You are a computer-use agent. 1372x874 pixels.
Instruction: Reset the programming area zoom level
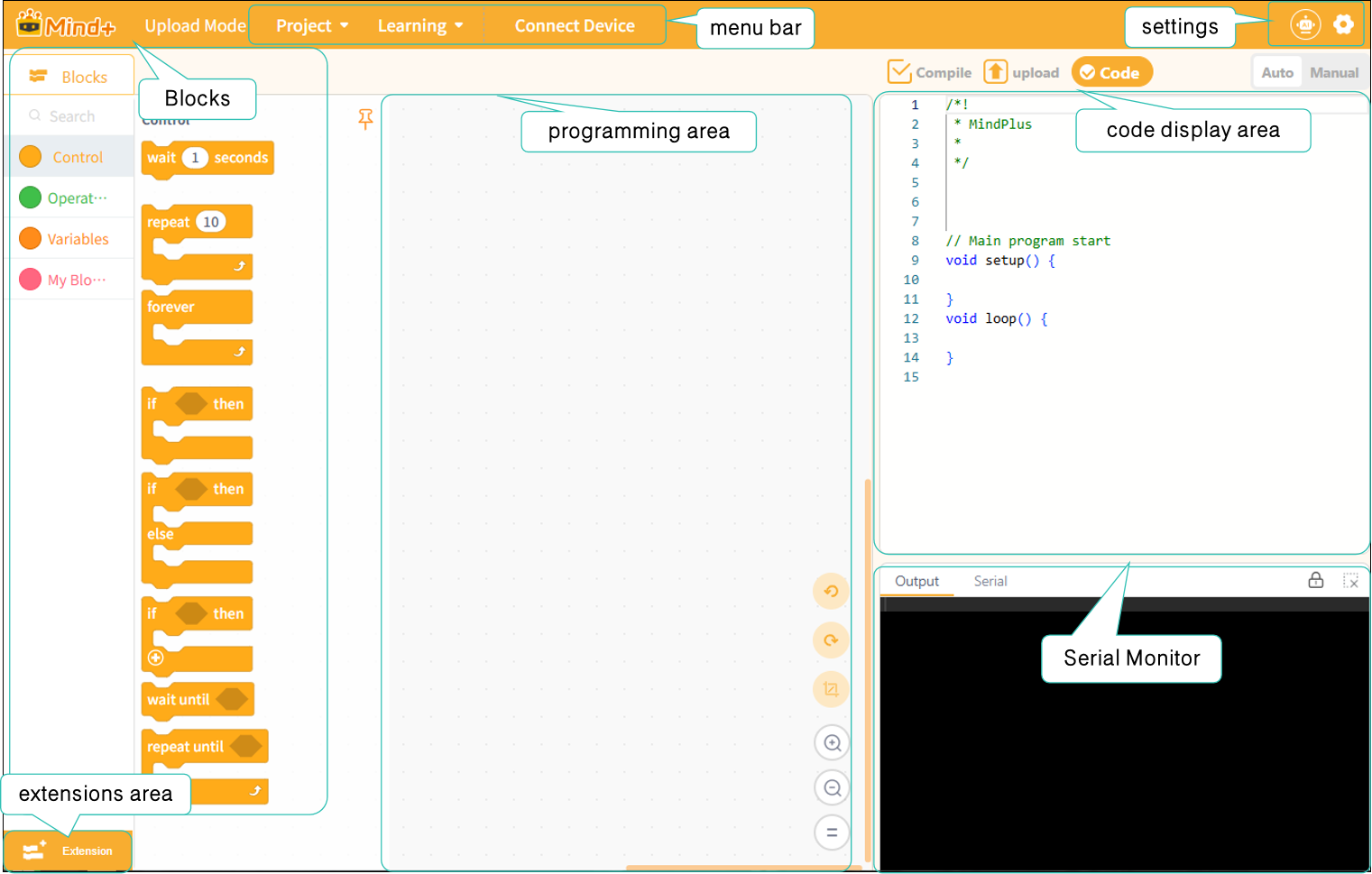[x=832, y=832]
